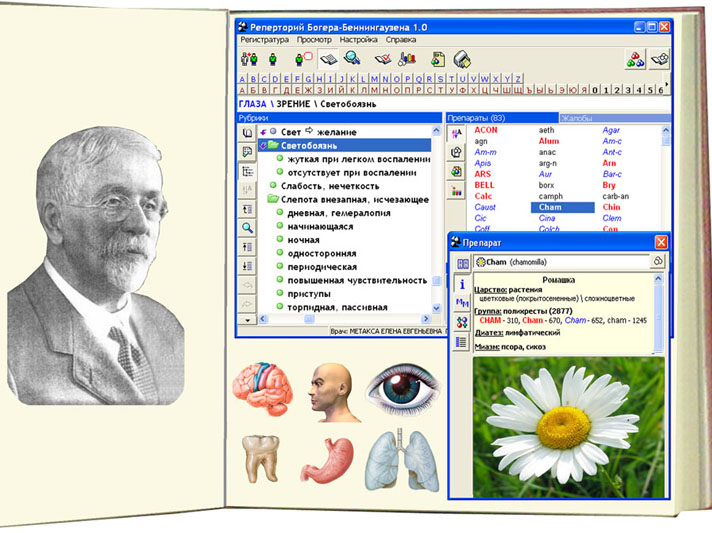
Task: Select the BELL remedy in list
Action: point(486,185)
